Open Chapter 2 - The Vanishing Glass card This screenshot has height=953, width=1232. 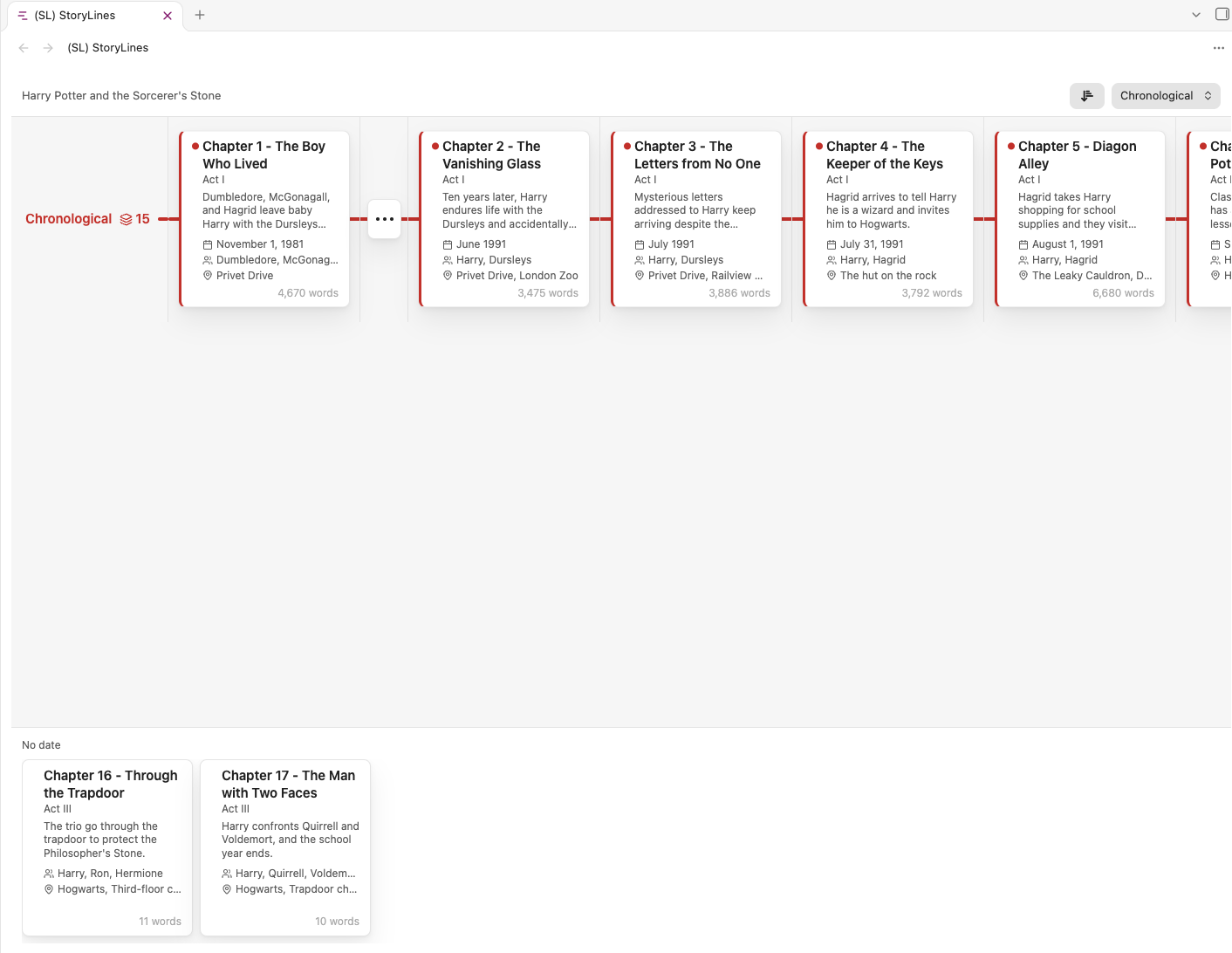click(x=504, y=219)
